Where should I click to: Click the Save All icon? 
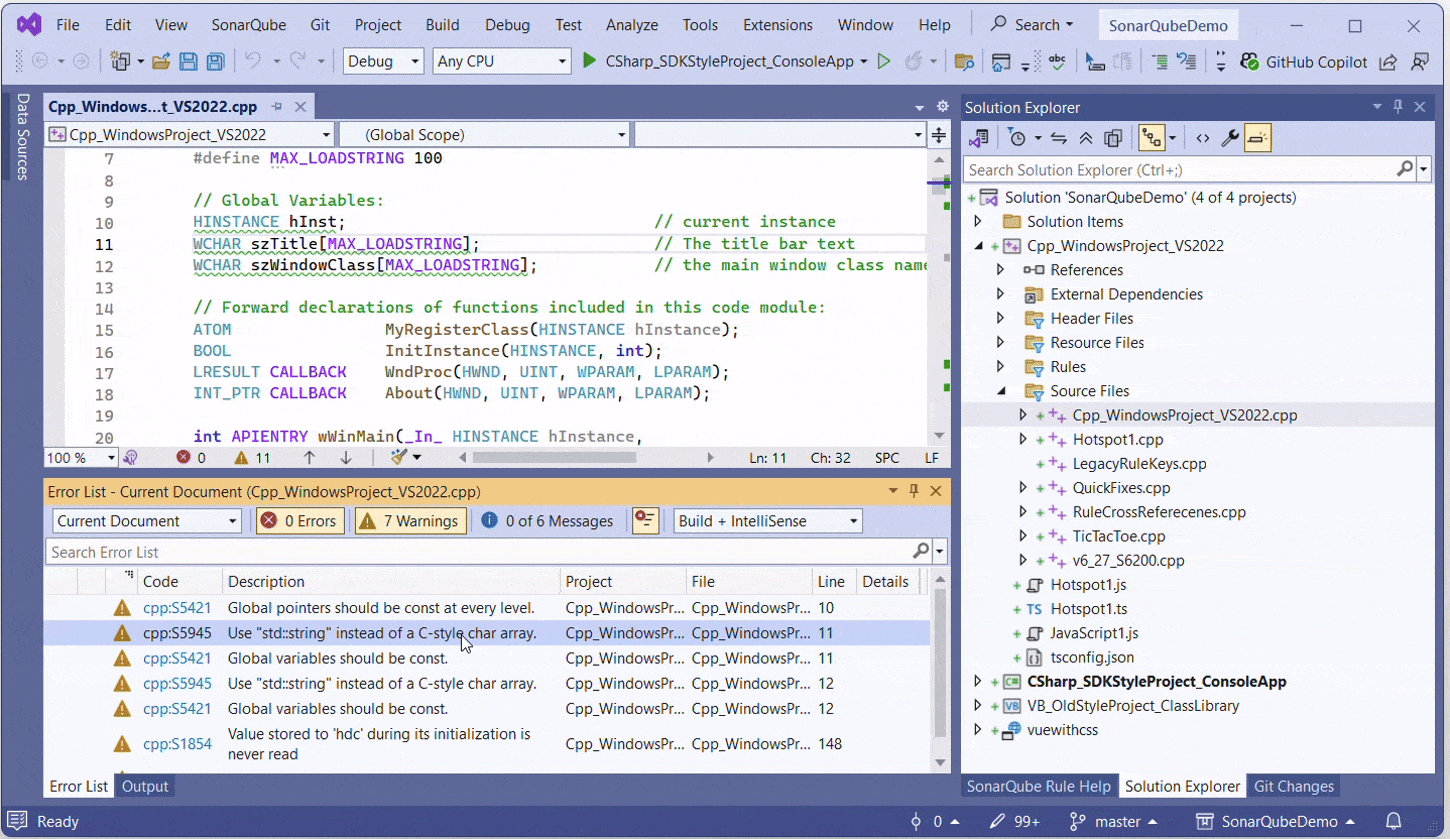click(214, 62)
